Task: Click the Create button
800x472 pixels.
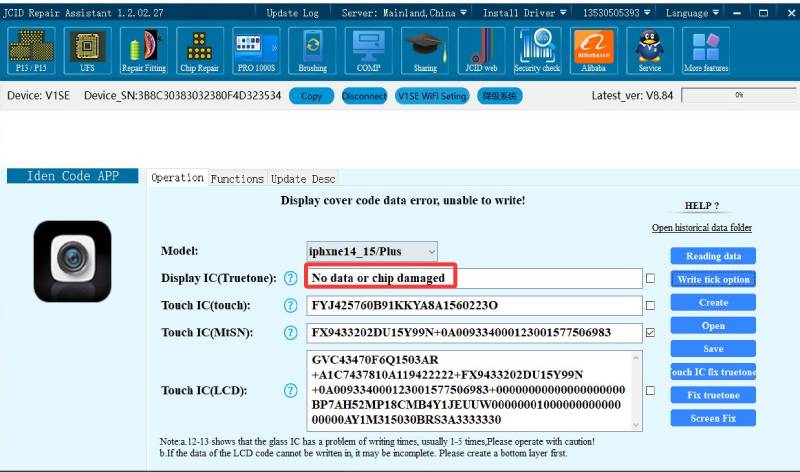Action: 713,303
